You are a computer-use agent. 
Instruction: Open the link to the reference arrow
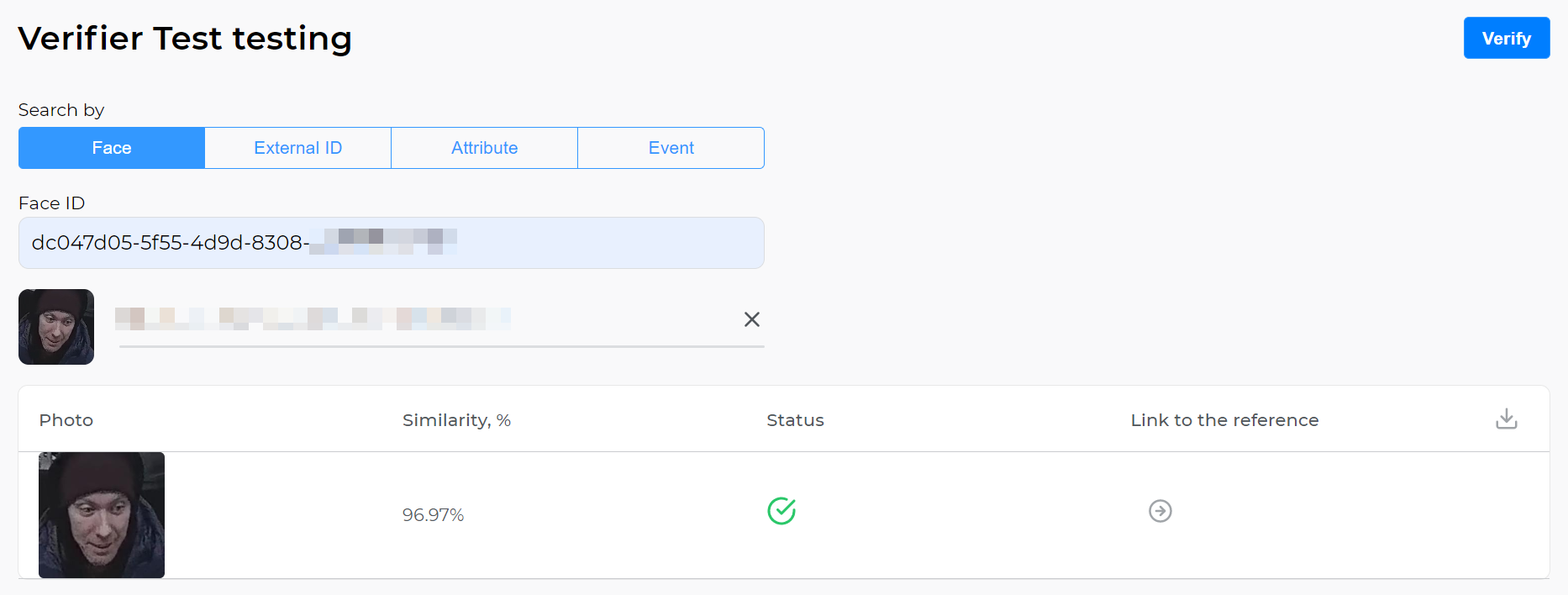click(x=1160, y=510)
